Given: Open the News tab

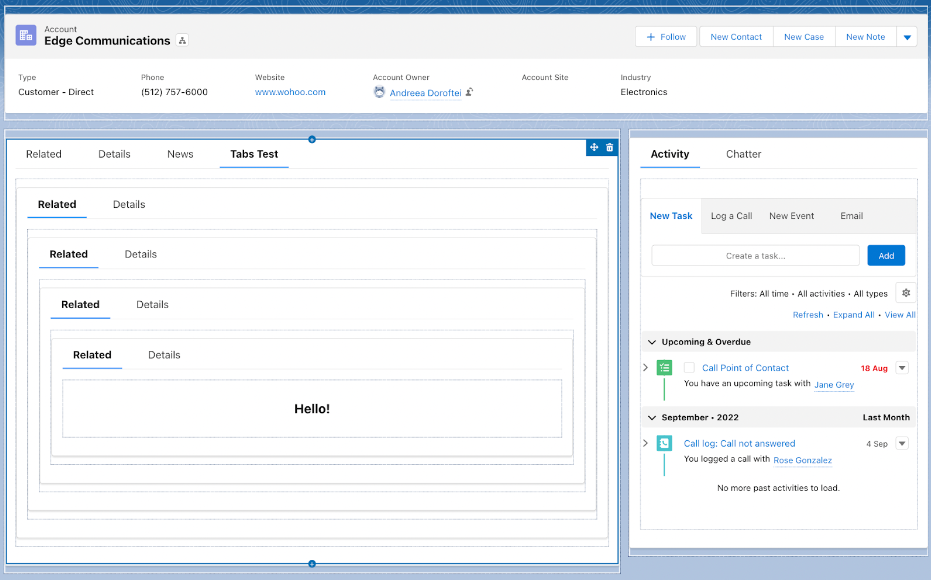Looking at the screenshot, I should point(180,154).
